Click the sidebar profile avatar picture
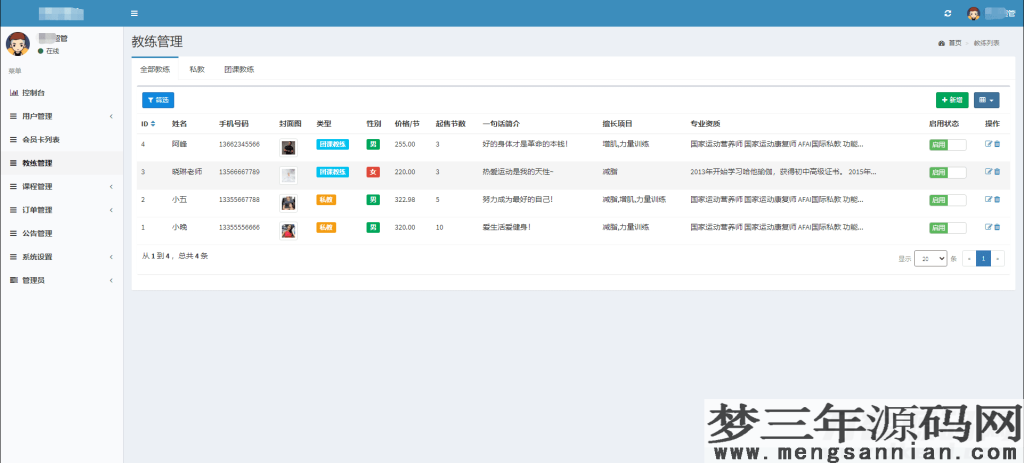 pos(18,44)
